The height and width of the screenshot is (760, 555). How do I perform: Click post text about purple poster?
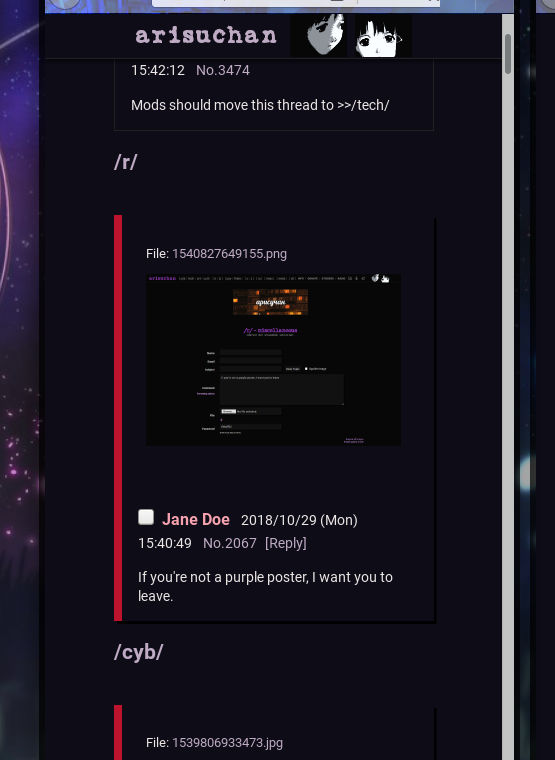tap(265, 586)
